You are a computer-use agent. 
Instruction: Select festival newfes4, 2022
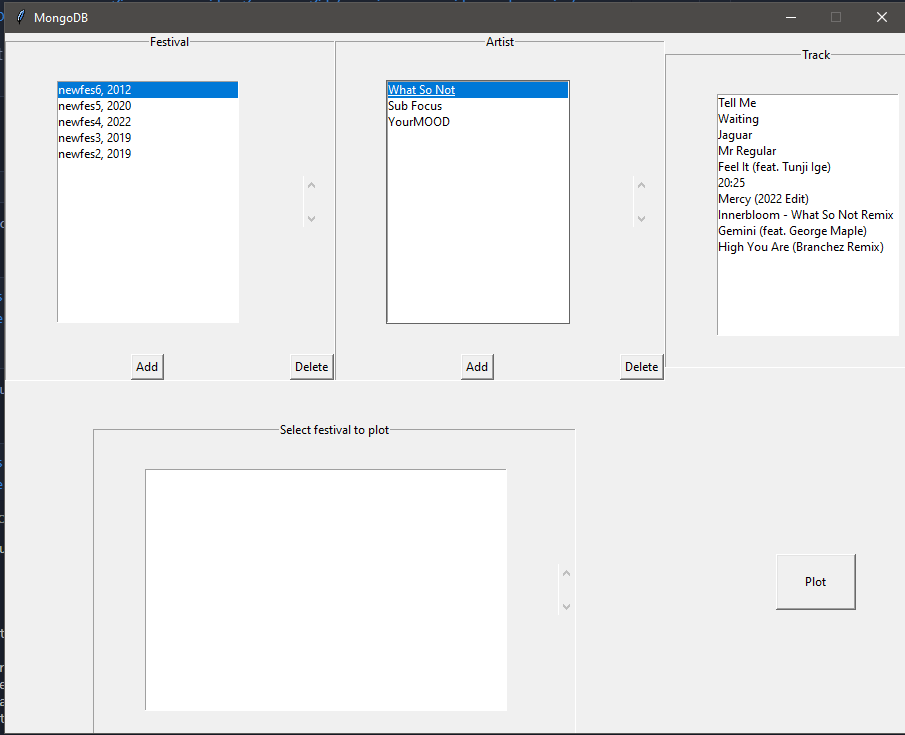pos(148,122)
